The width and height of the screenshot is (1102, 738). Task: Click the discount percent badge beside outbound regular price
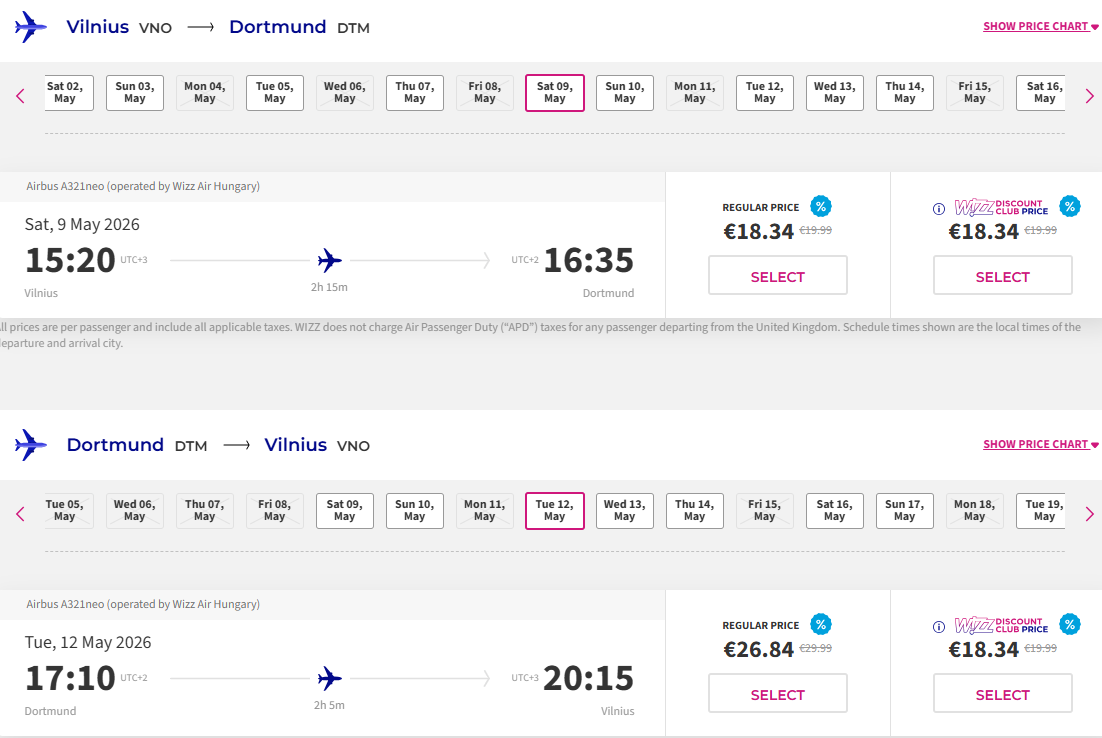(821, 207)
